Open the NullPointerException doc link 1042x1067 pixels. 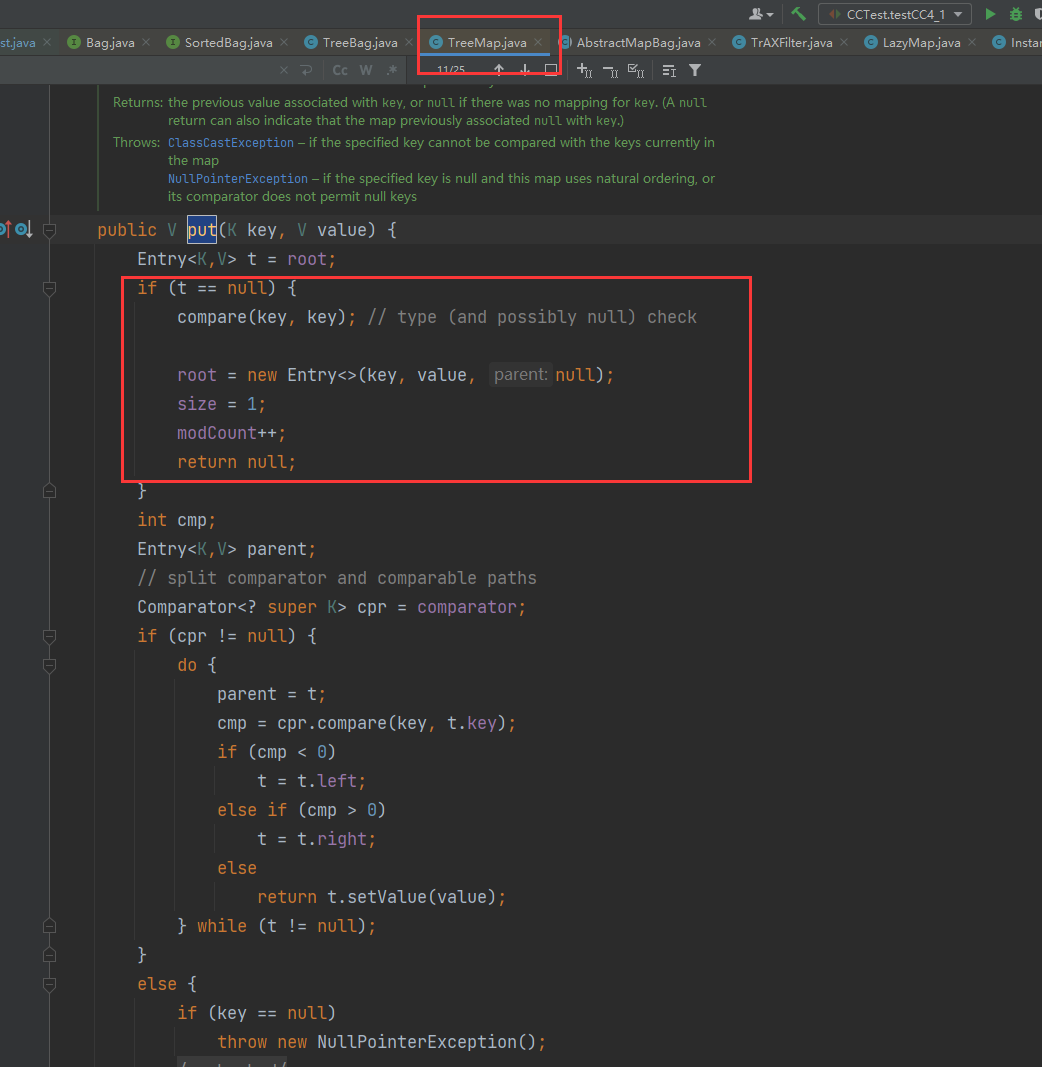(238, 179)
